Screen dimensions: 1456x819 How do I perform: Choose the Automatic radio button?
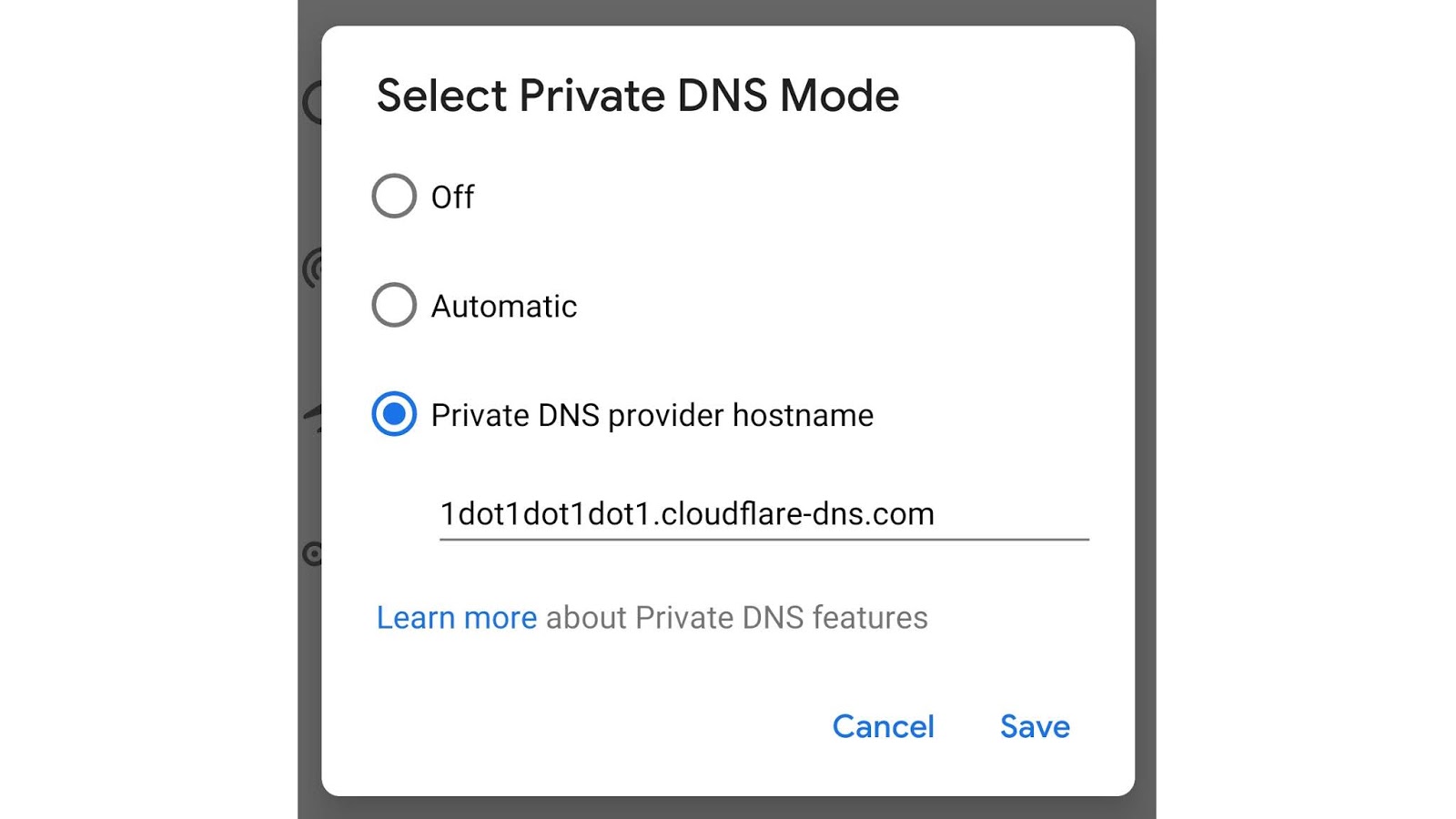point(394,305)
